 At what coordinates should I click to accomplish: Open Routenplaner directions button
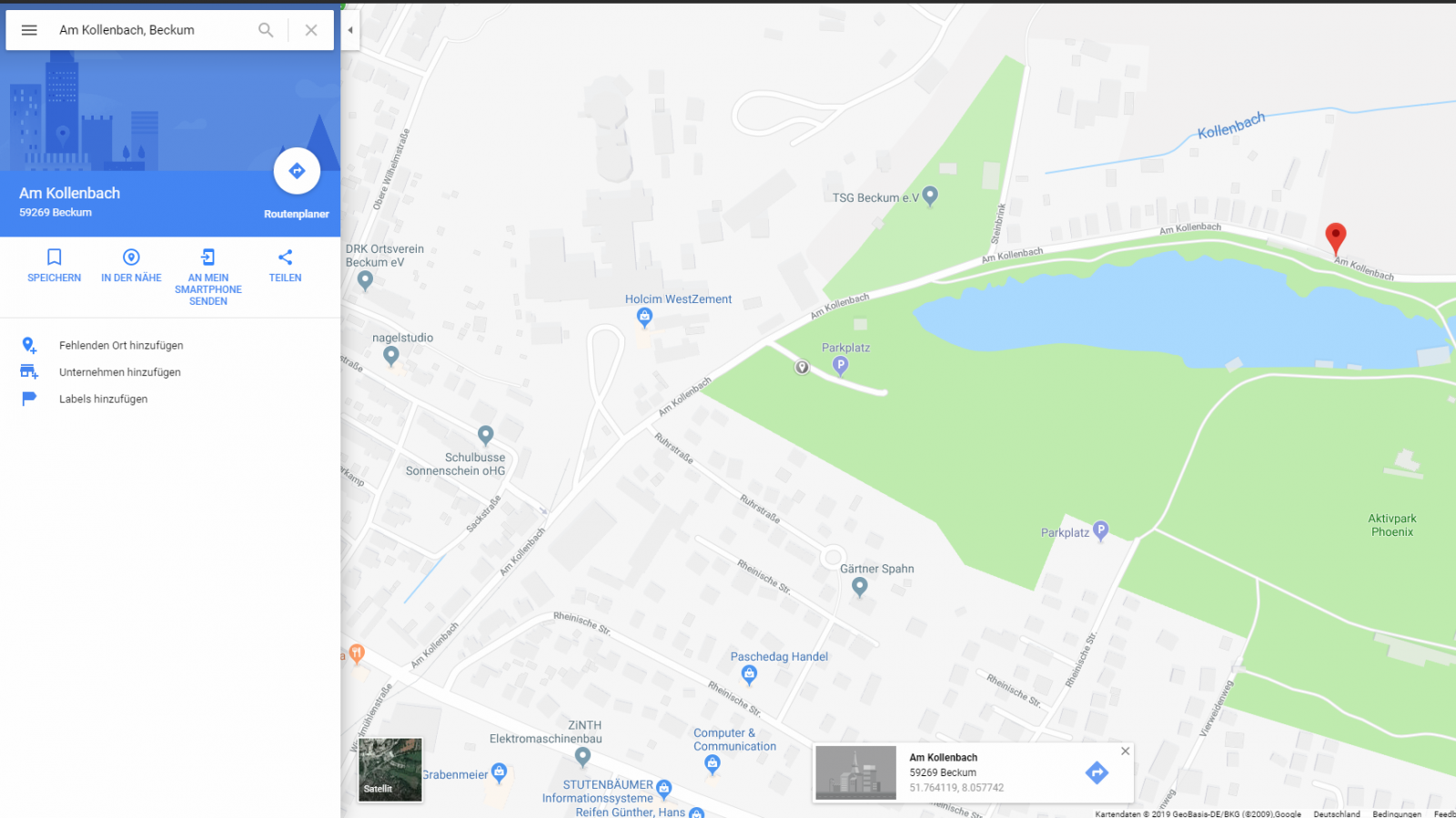[x=297, y=171]
